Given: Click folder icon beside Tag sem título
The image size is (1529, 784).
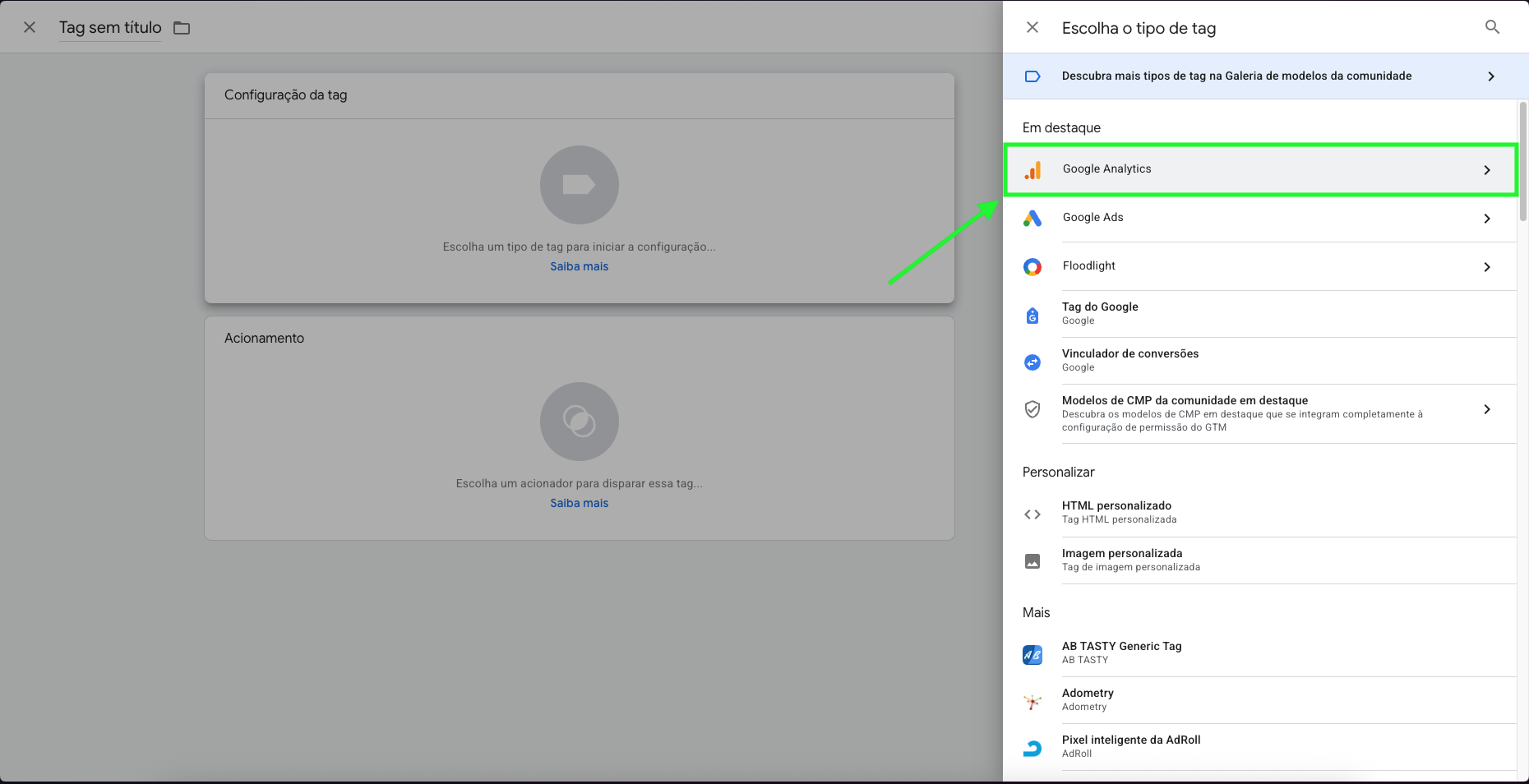Looking at the screenshot, I should click(x=182, y=28).
